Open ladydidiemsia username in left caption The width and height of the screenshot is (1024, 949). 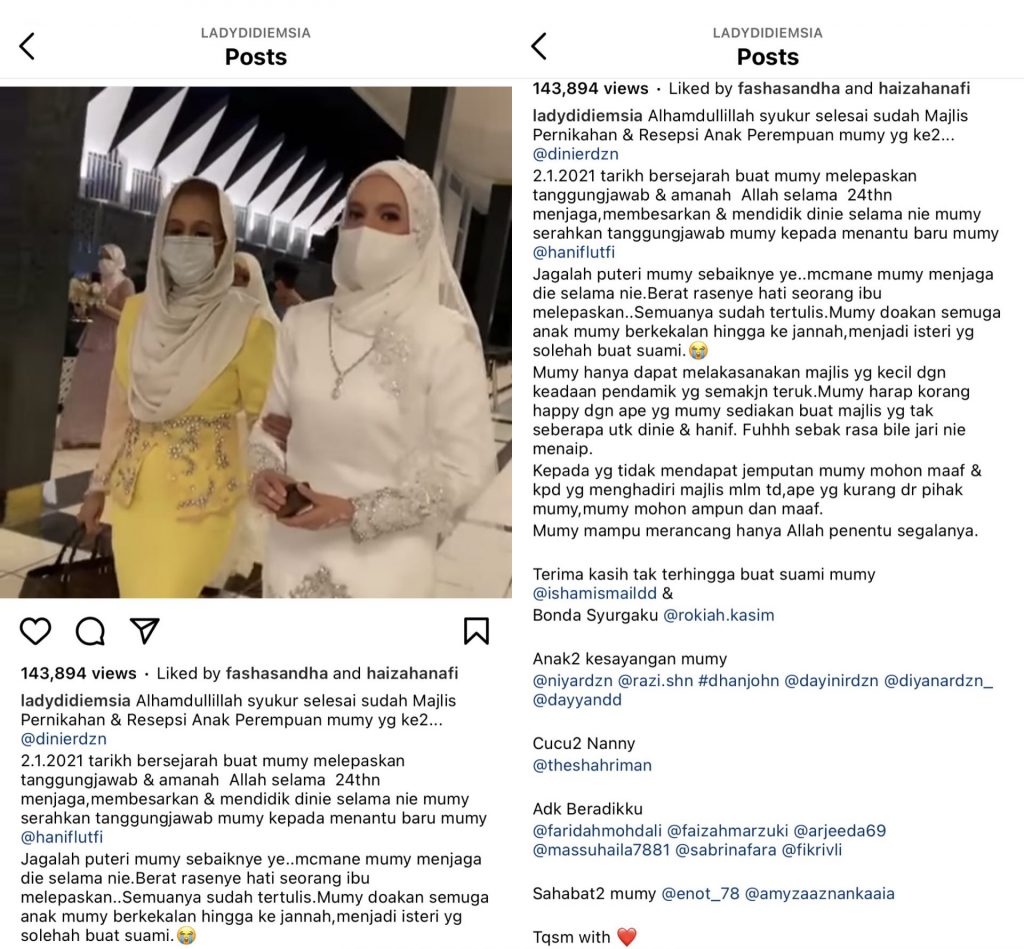(76, 701)
